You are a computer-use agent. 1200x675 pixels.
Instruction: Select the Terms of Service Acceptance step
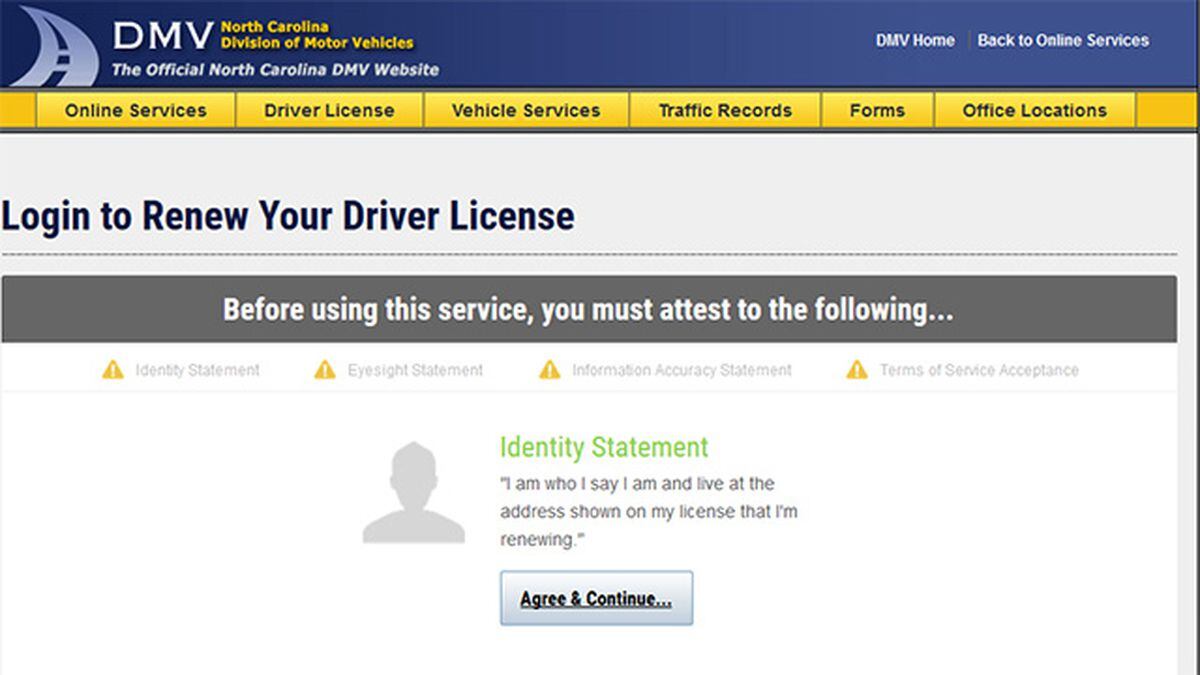(x=979, y=370)
